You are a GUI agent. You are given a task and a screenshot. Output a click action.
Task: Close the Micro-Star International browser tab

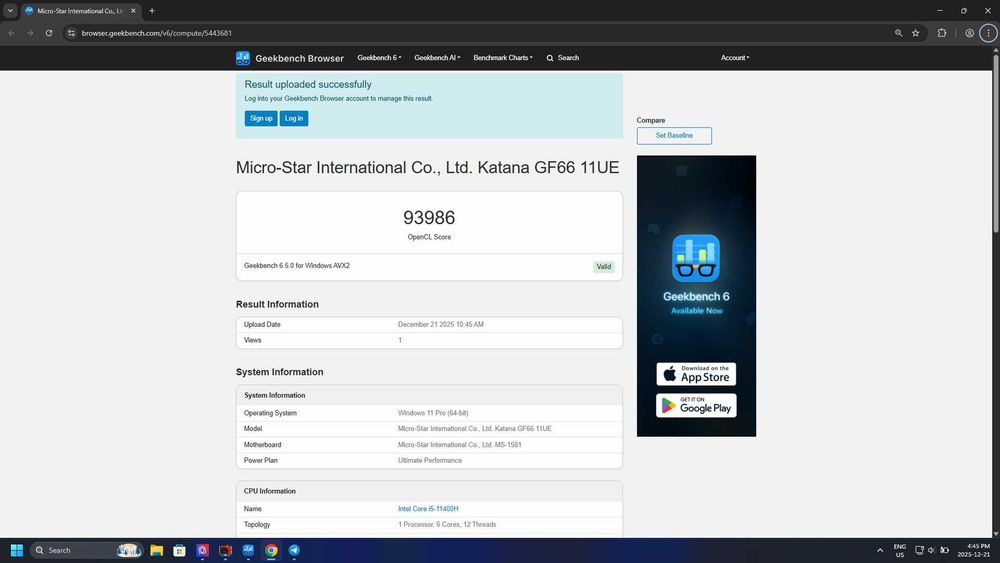pyautogui.click(x=133, y=11)
